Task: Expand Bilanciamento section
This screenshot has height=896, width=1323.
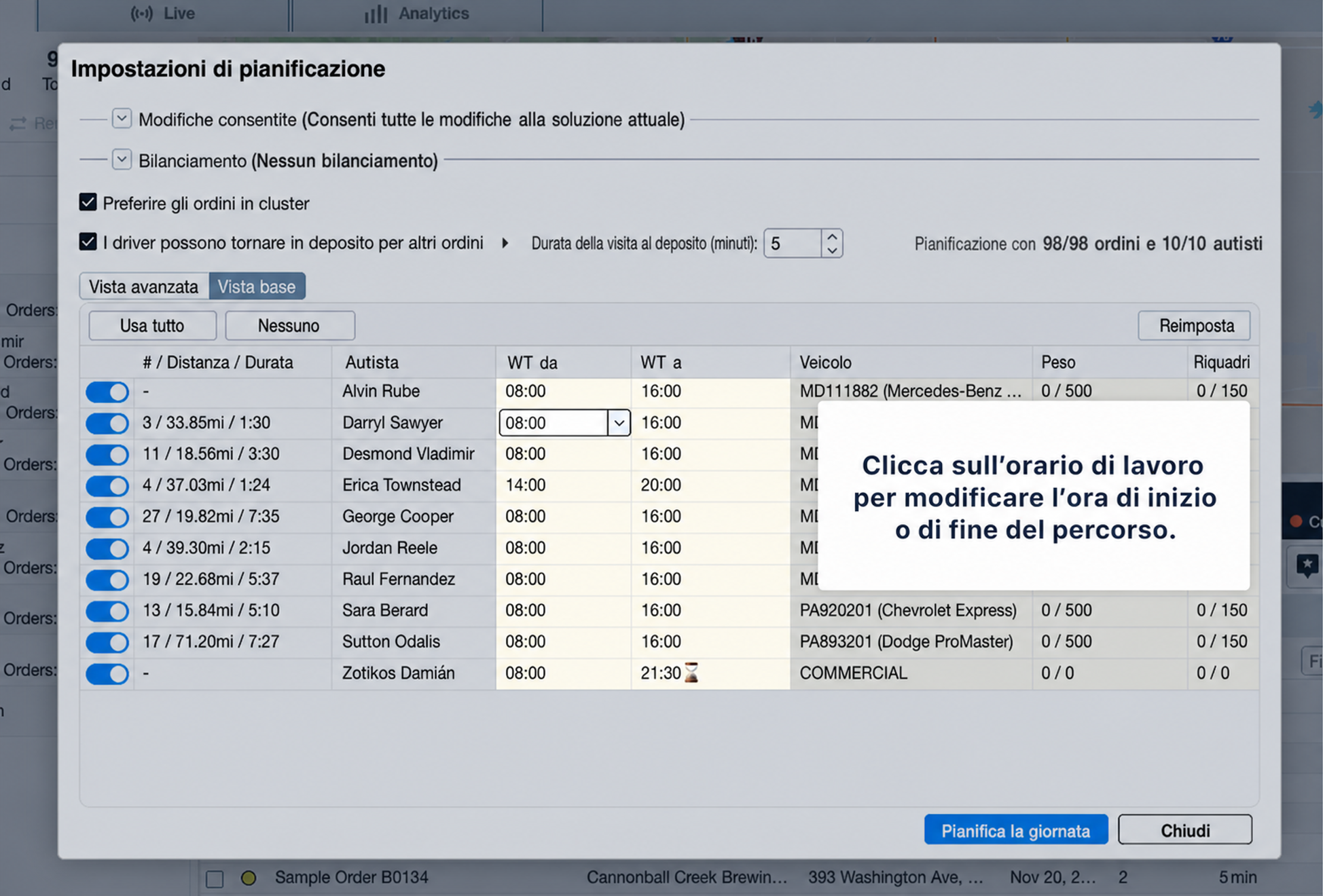Action: (x=122, y=160)
